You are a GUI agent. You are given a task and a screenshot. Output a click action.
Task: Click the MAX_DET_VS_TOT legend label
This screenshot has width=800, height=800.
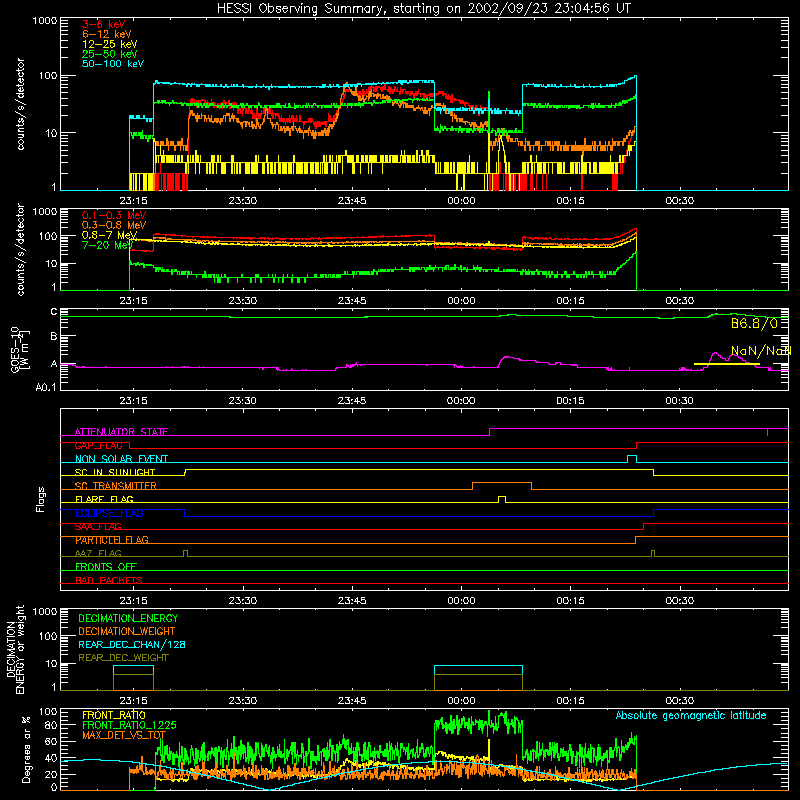[124, 735]
